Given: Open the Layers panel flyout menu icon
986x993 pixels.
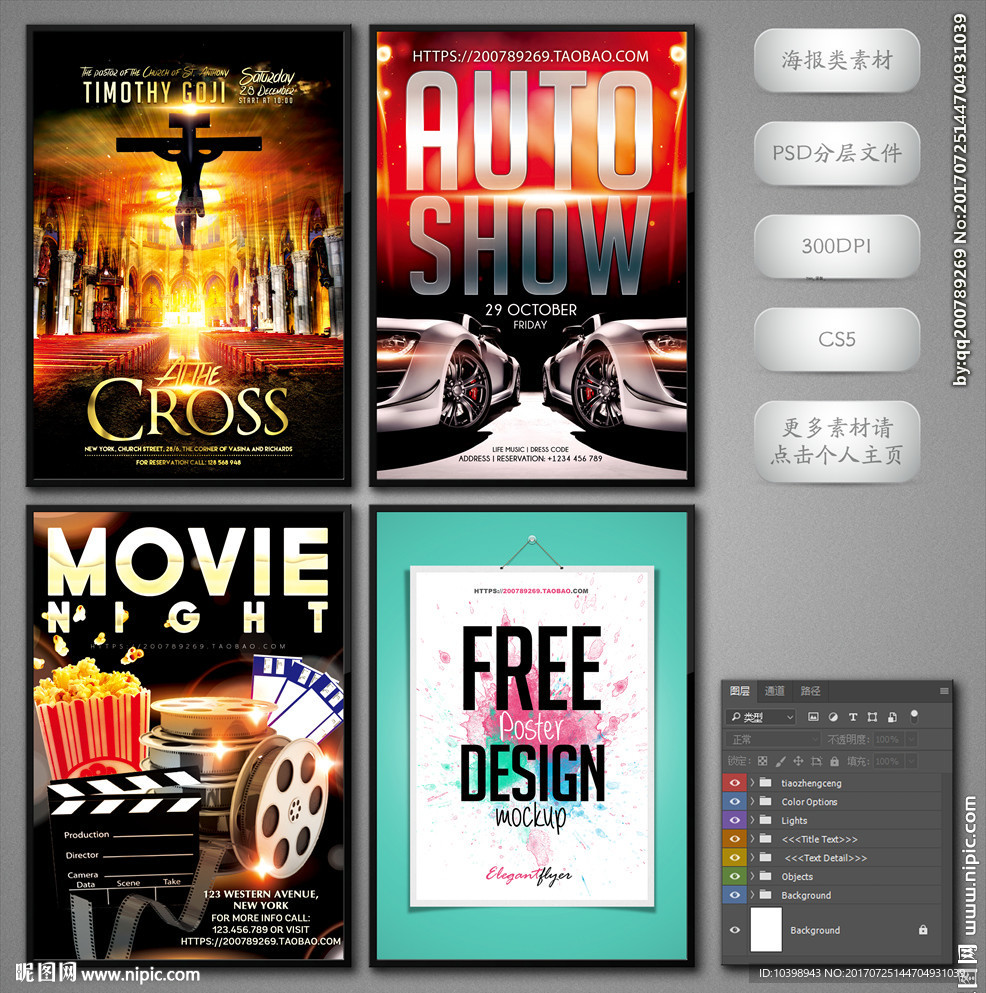Looking at the screenshot, I should coord(944,691).
